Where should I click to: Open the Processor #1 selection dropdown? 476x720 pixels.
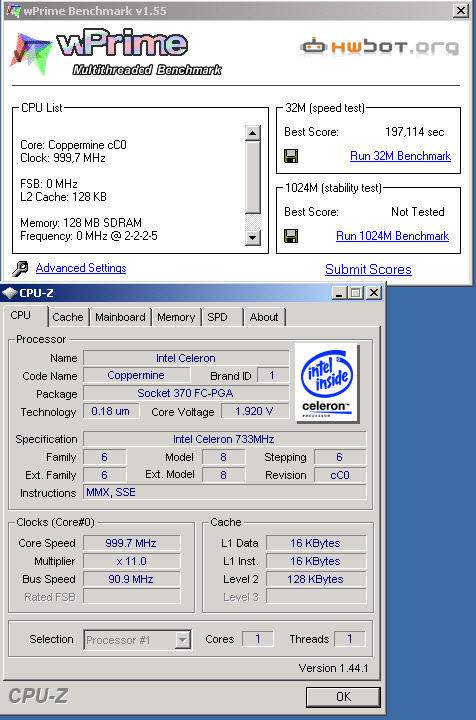point(182,640)
